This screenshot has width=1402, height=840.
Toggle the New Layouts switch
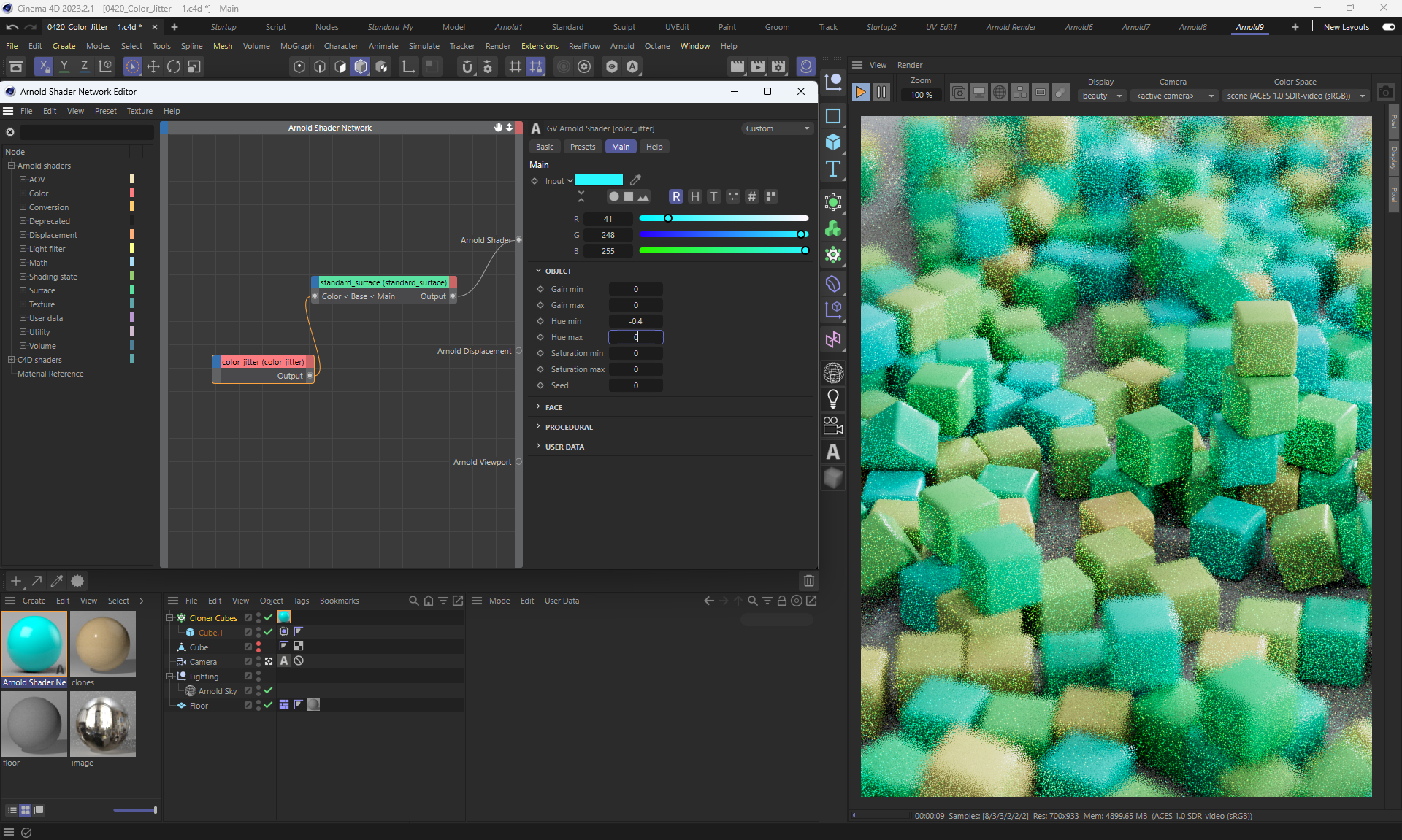pos(1388,27)
